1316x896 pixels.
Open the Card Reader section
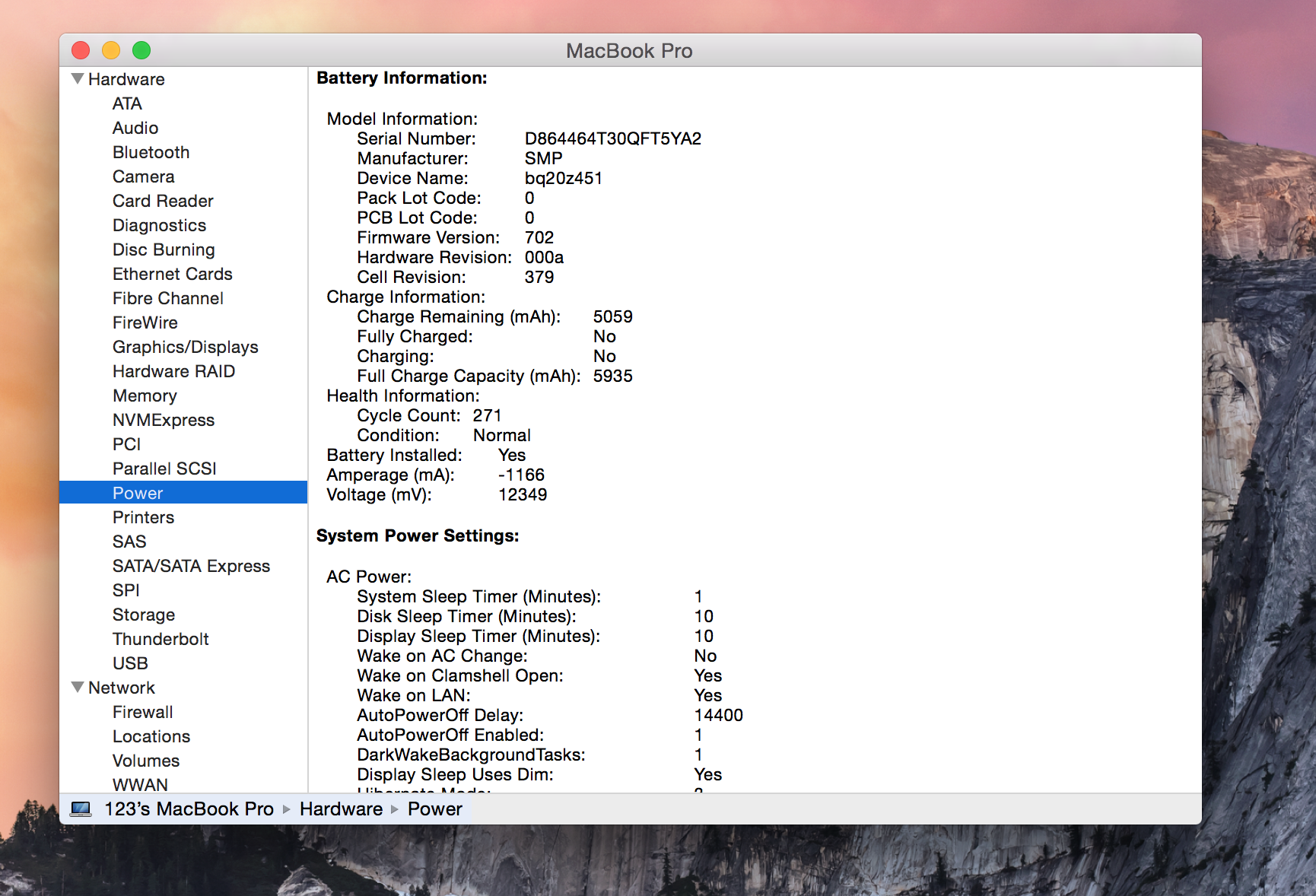163,201
